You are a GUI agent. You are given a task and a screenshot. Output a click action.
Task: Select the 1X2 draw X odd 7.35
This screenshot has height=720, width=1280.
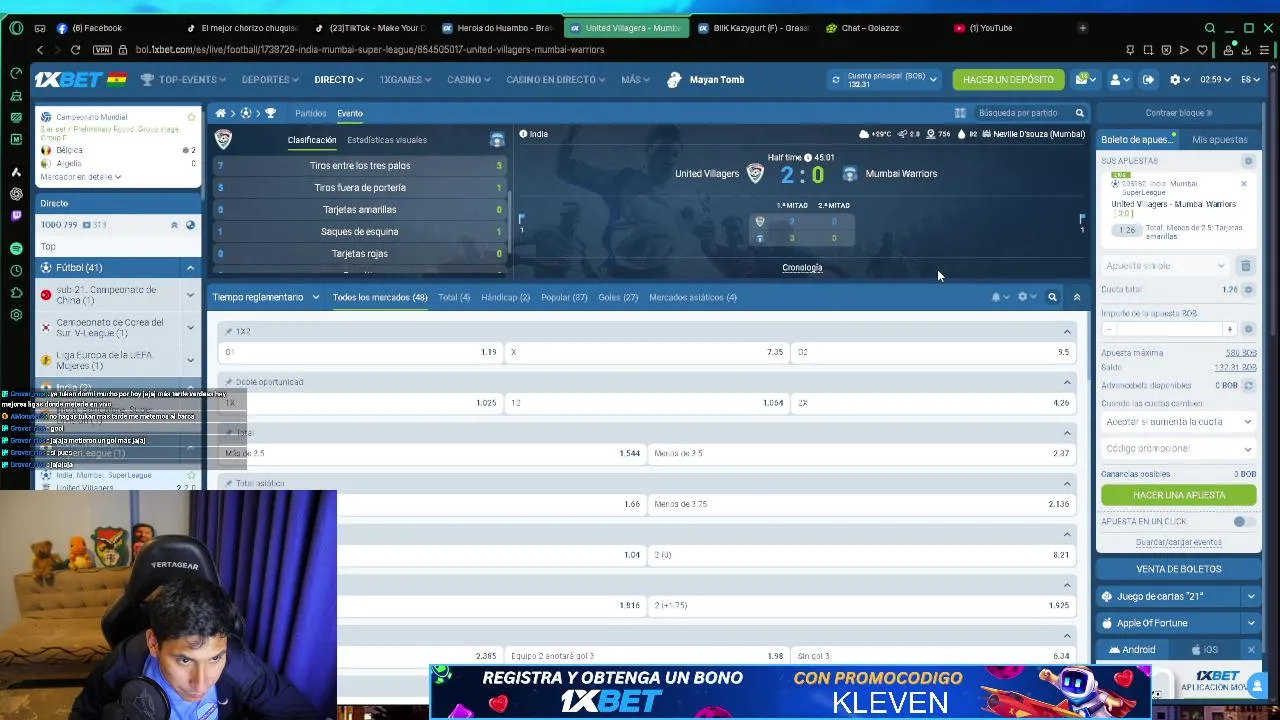point(647,352)
